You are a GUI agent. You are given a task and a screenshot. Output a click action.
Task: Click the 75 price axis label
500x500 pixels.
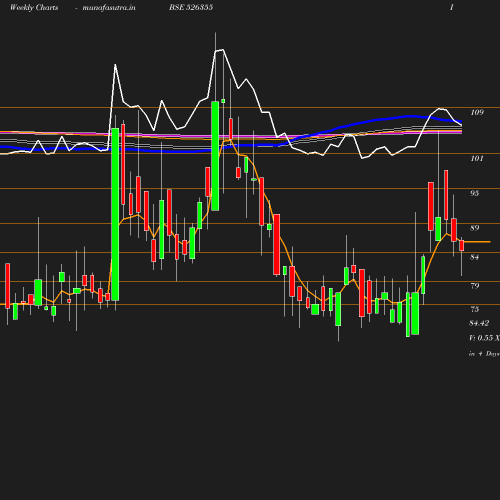475,309
